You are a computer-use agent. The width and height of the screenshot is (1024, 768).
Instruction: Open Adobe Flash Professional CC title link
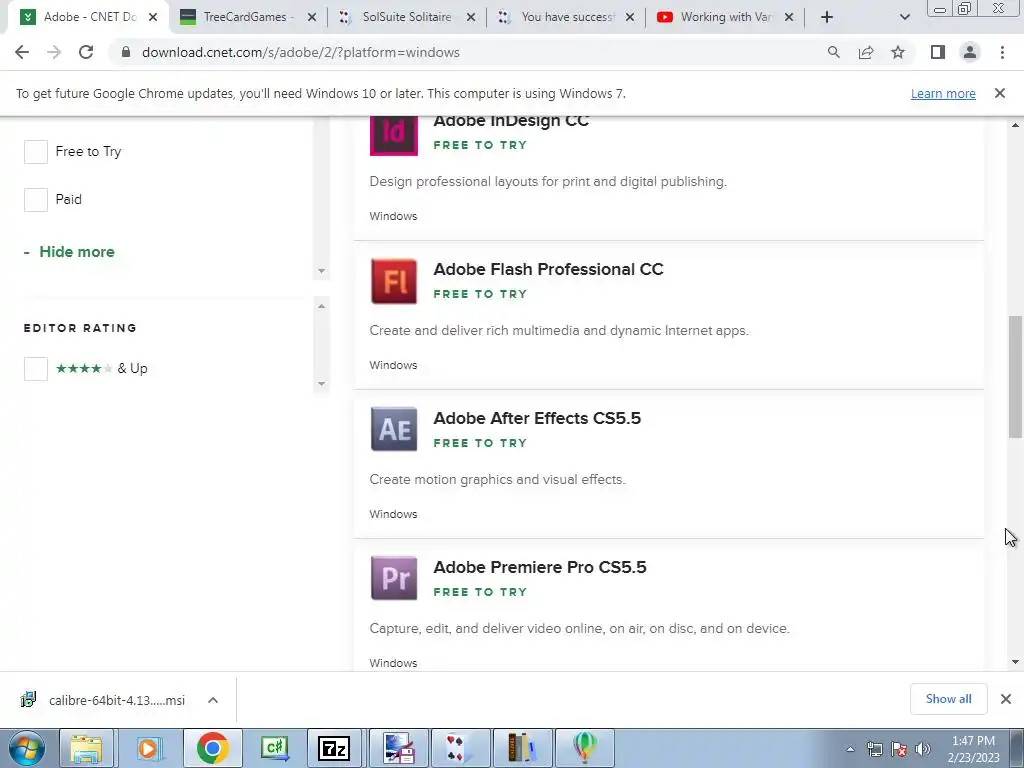click(548, 269)
